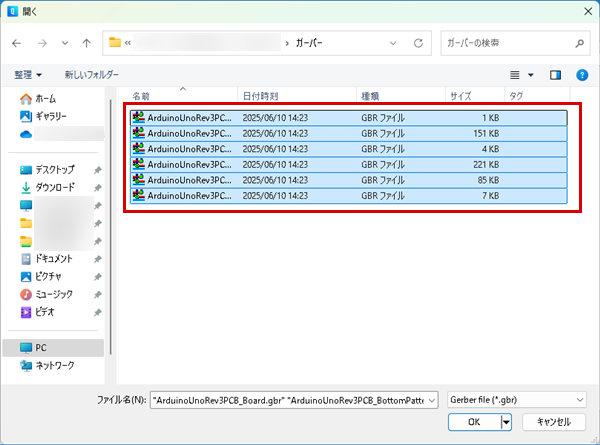Open ホーム in the navigation pane
Viewport: 600px width, 445px height.
(x=38, y=99)
